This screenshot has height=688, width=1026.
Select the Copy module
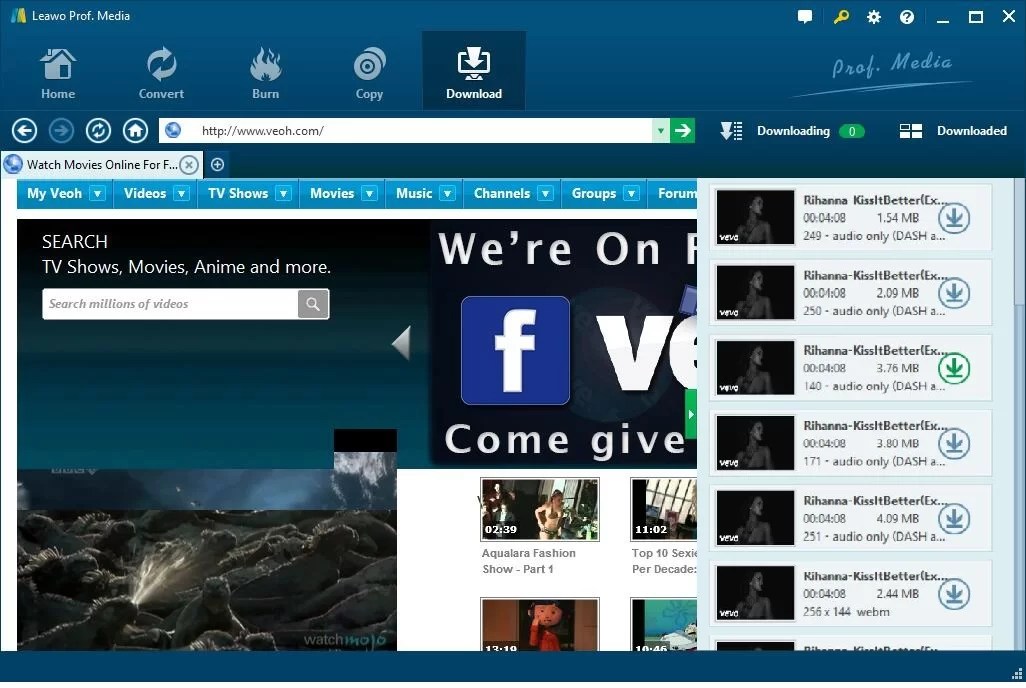click(x=369, y=70)
